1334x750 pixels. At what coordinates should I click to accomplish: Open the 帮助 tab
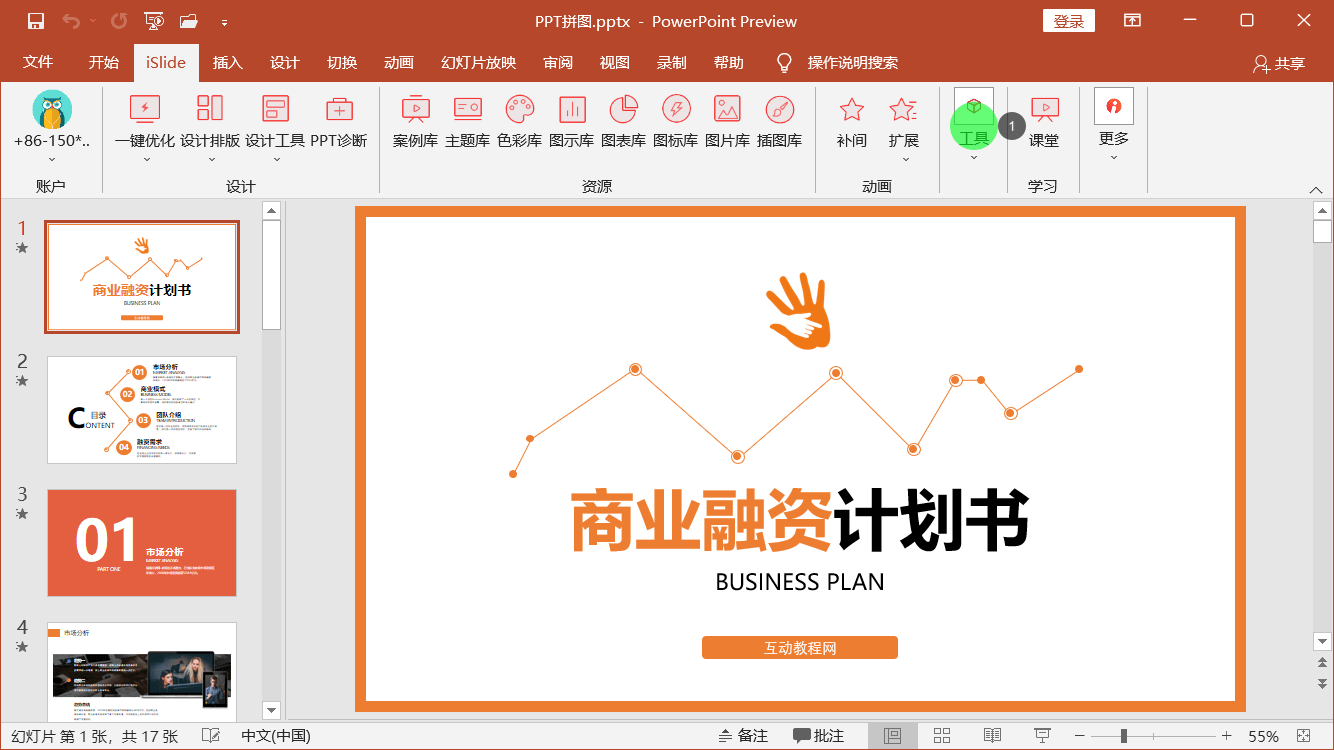tap(729, 62)
